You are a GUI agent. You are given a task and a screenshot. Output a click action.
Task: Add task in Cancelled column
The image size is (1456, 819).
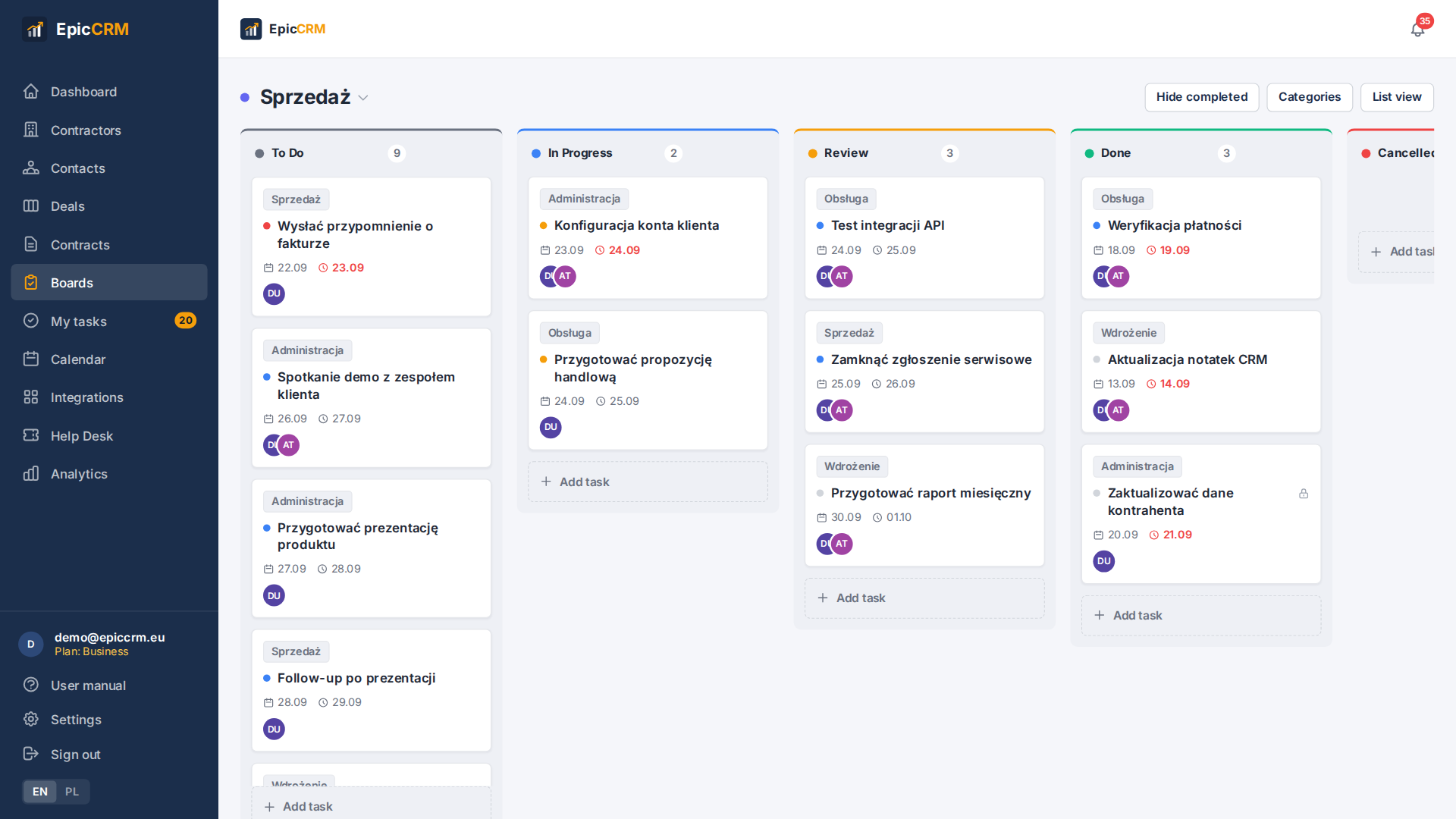point(1396,252)
